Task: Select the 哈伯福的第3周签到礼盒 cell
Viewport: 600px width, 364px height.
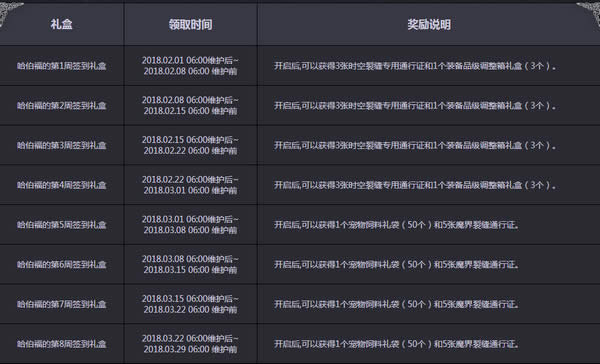Action: (62, 145)
